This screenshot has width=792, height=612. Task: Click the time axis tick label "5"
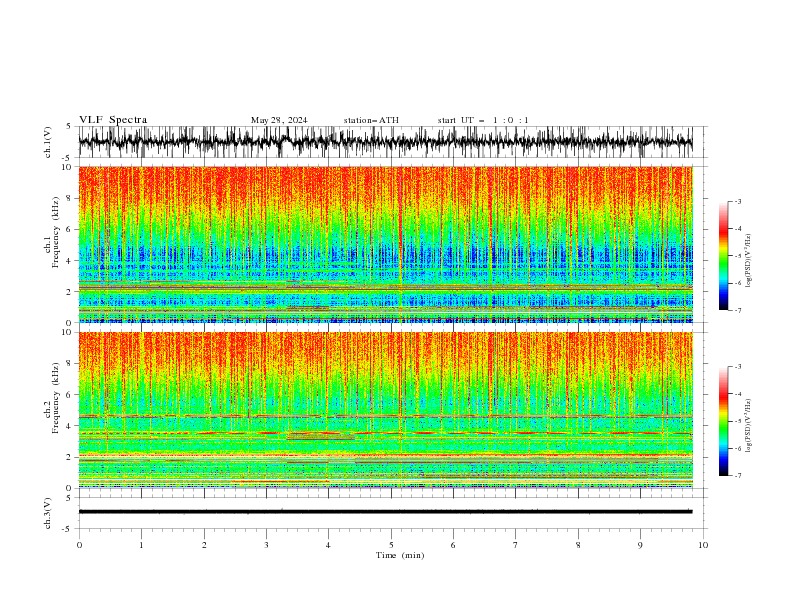tap(391, 545)
